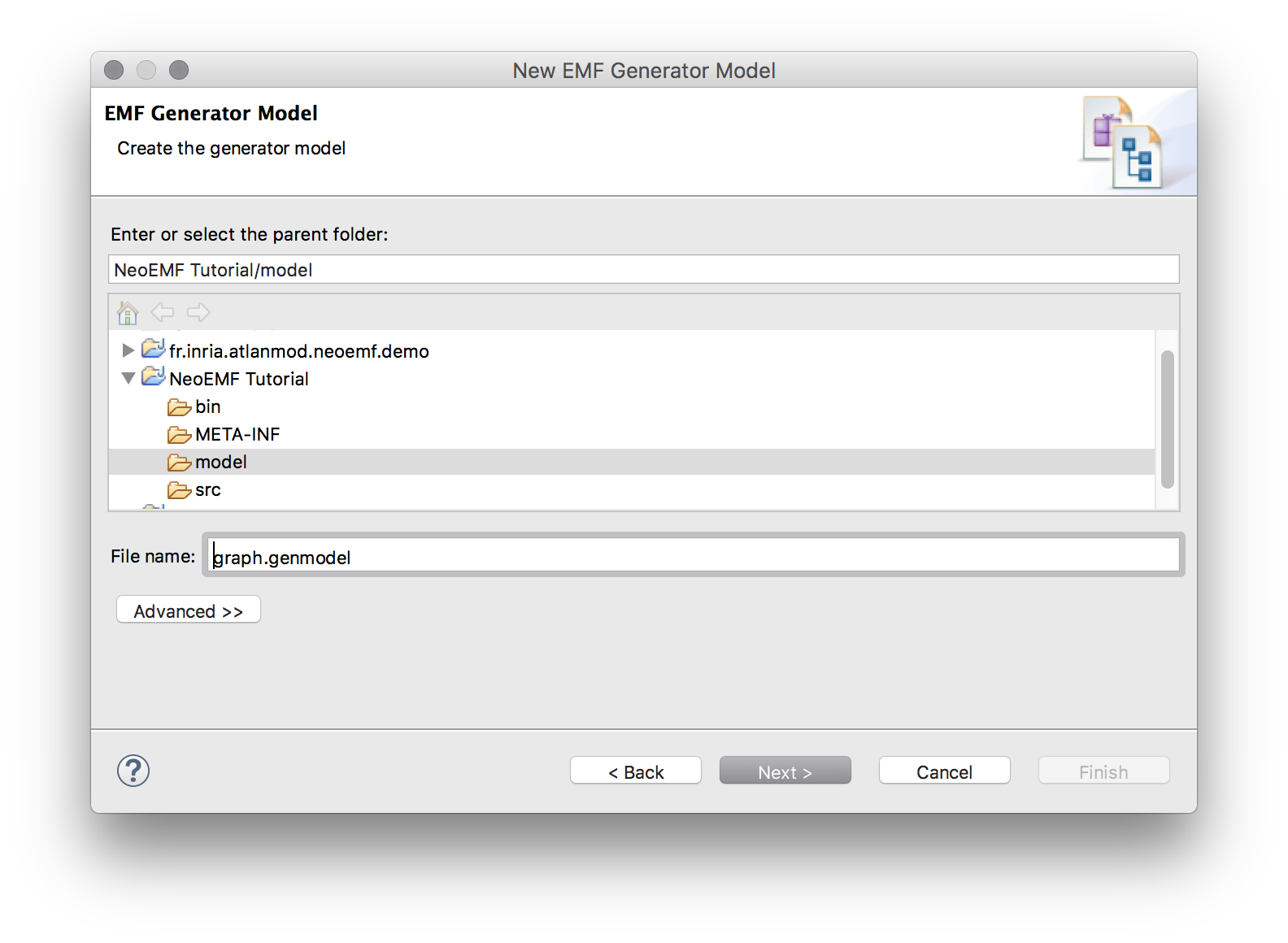Click the folder tree vertical scrollbar
The width and height of the screenshot is (1288, 943).
1167,419
